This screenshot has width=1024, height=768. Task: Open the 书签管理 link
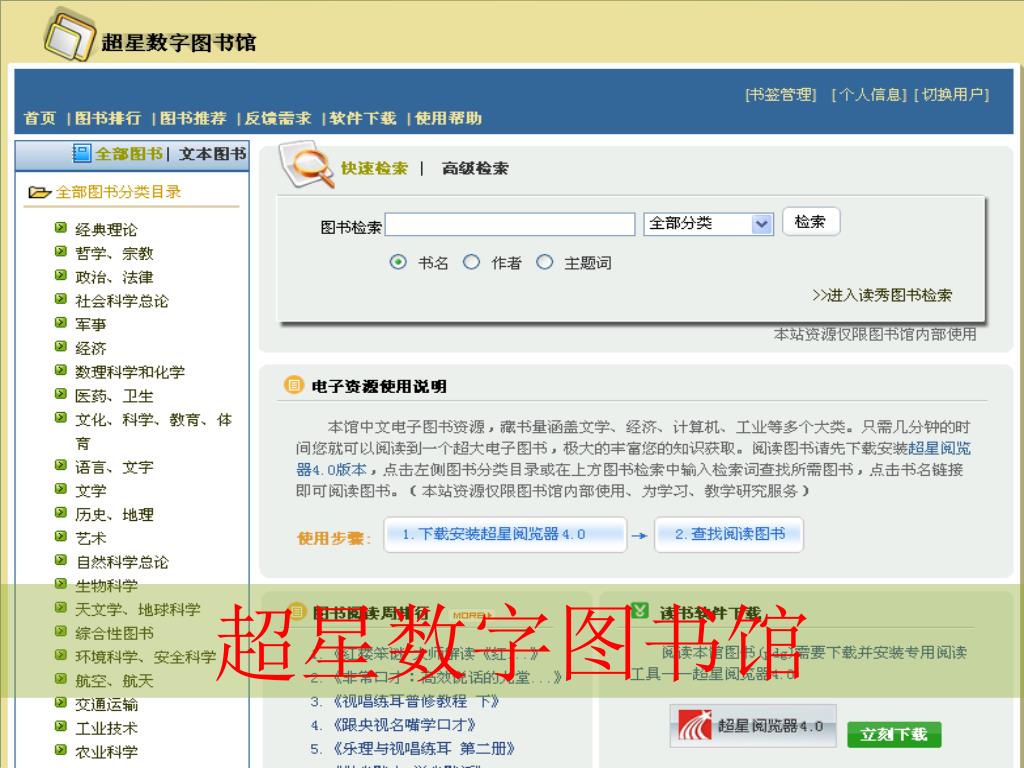(x=781, y=95)
